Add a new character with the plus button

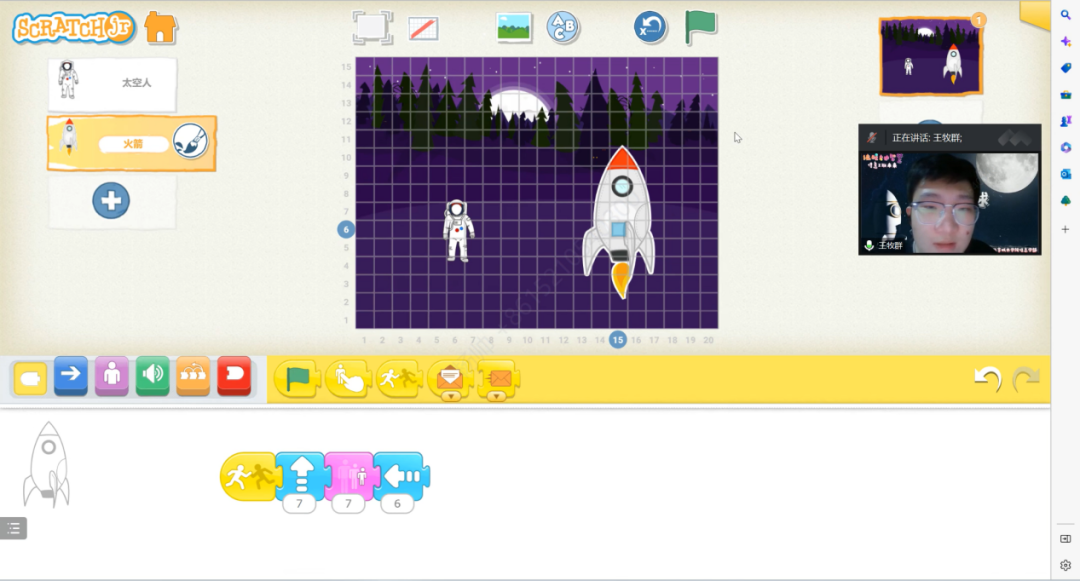[111, 200]
